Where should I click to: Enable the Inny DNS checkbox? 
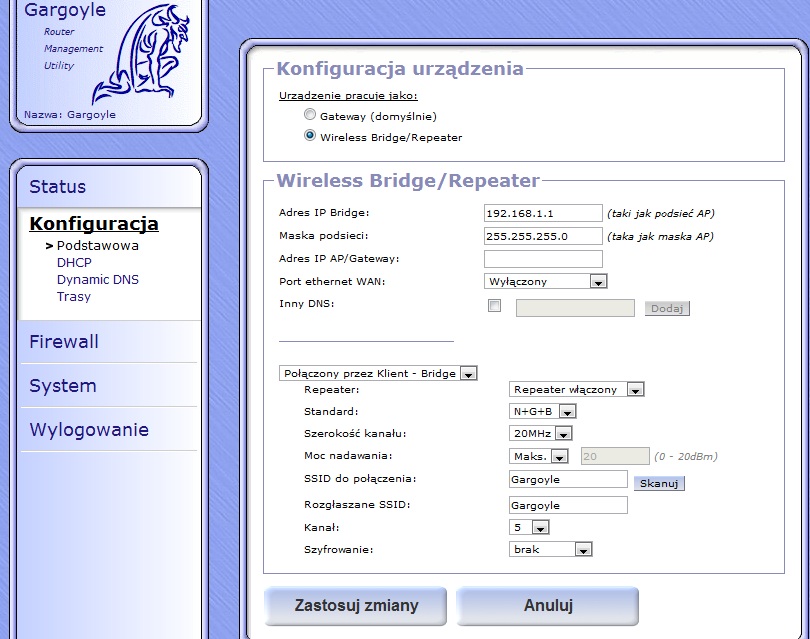click(x=494, y=305)
